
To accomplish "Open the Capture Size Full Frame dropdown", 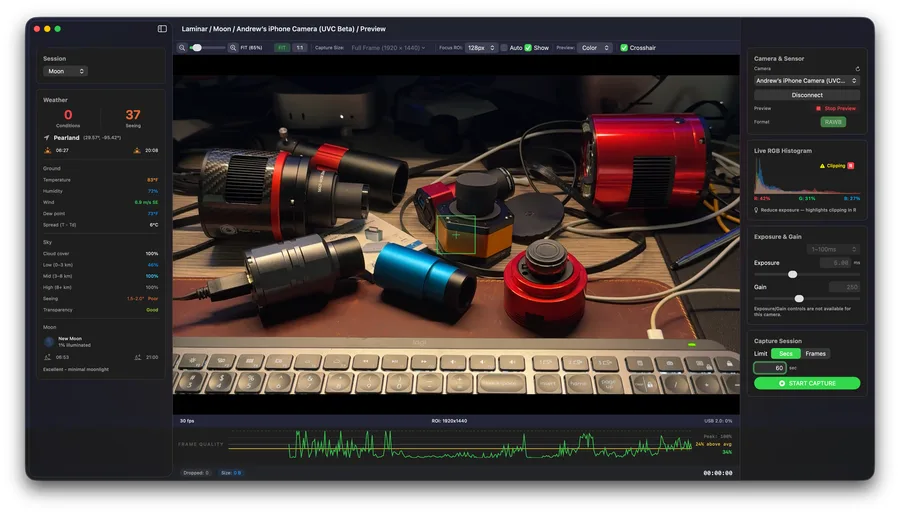I will pyautogui.click(x=388, y=48).
